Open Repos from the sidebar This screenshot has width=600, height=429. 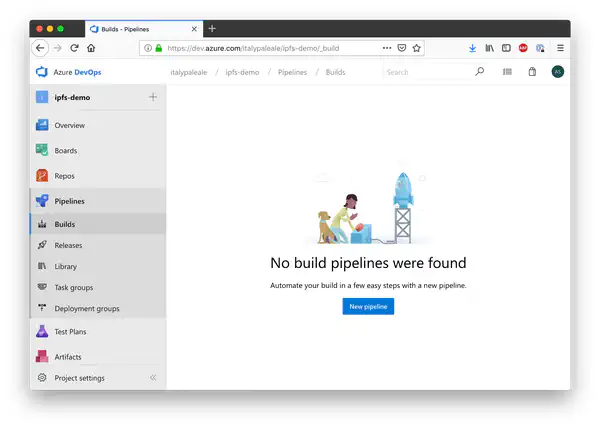point(64,176)
